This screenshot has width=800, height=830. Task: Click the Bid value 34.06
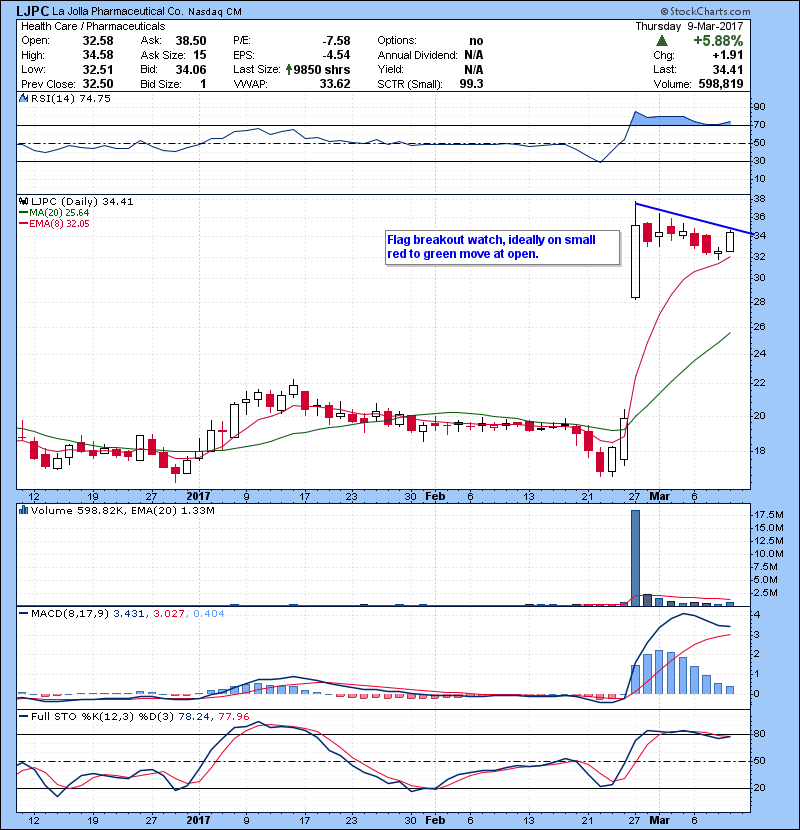point(191,69)
